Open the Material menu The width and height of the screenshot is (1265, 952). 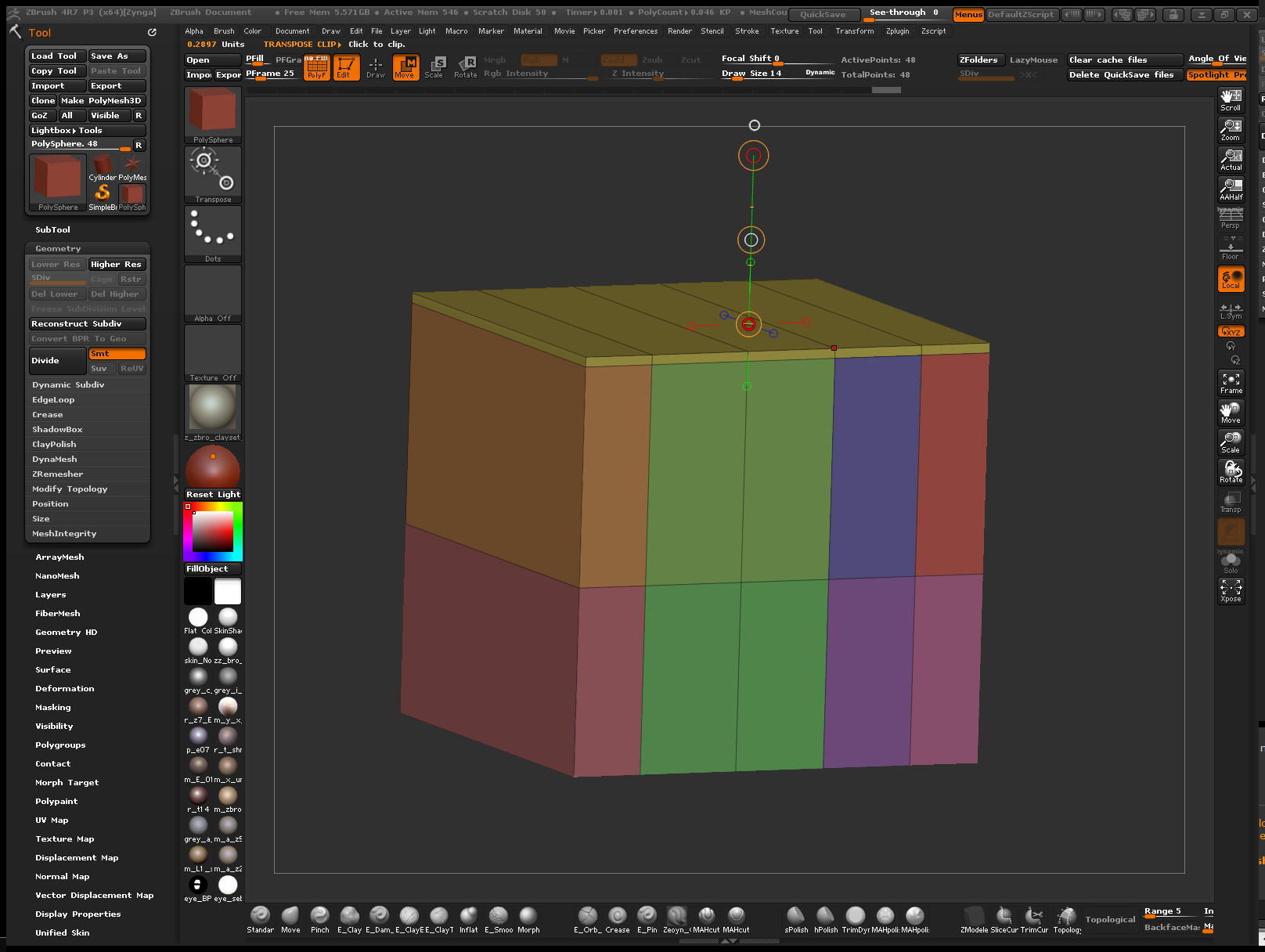(x=528, y=31)
